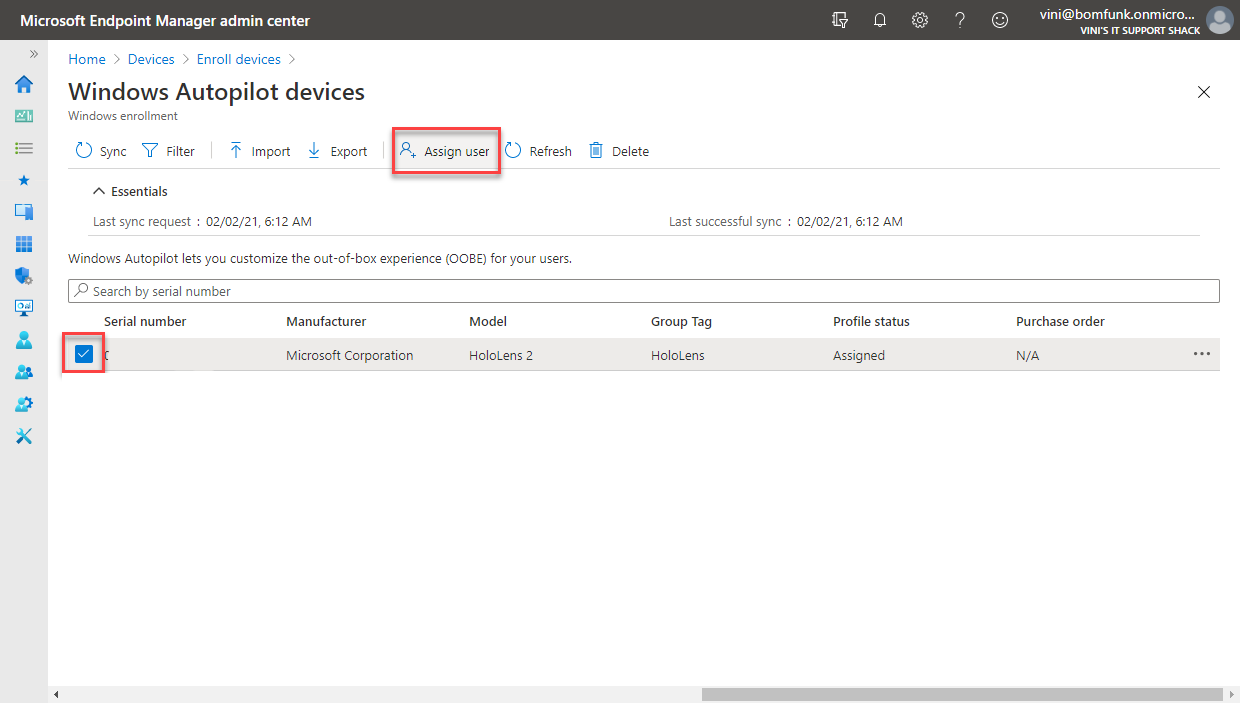Open the Filter option

click(168, 151)
